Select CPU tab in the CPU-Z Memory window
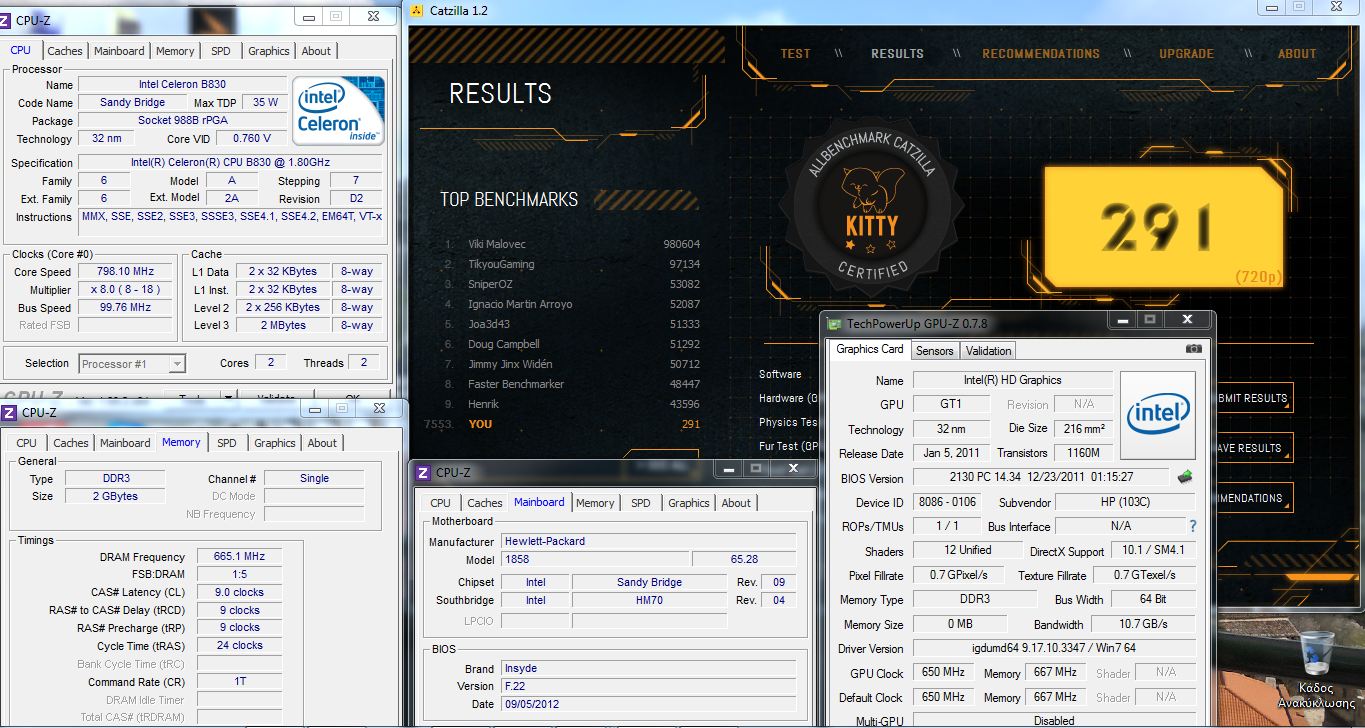Image resolution: width=1365 pixels, height=728 pixels. pyautogui.click(x=27, y=443)
